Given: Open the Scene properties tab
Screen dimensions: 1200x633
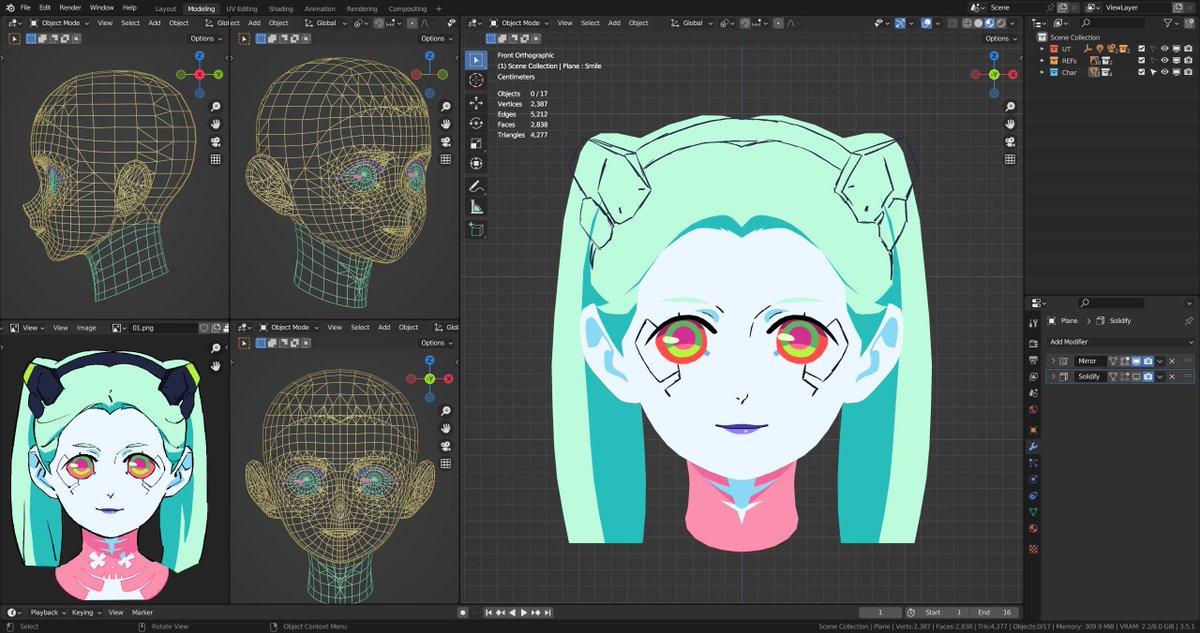Looking at the screenshot, I should point(1034,394).
